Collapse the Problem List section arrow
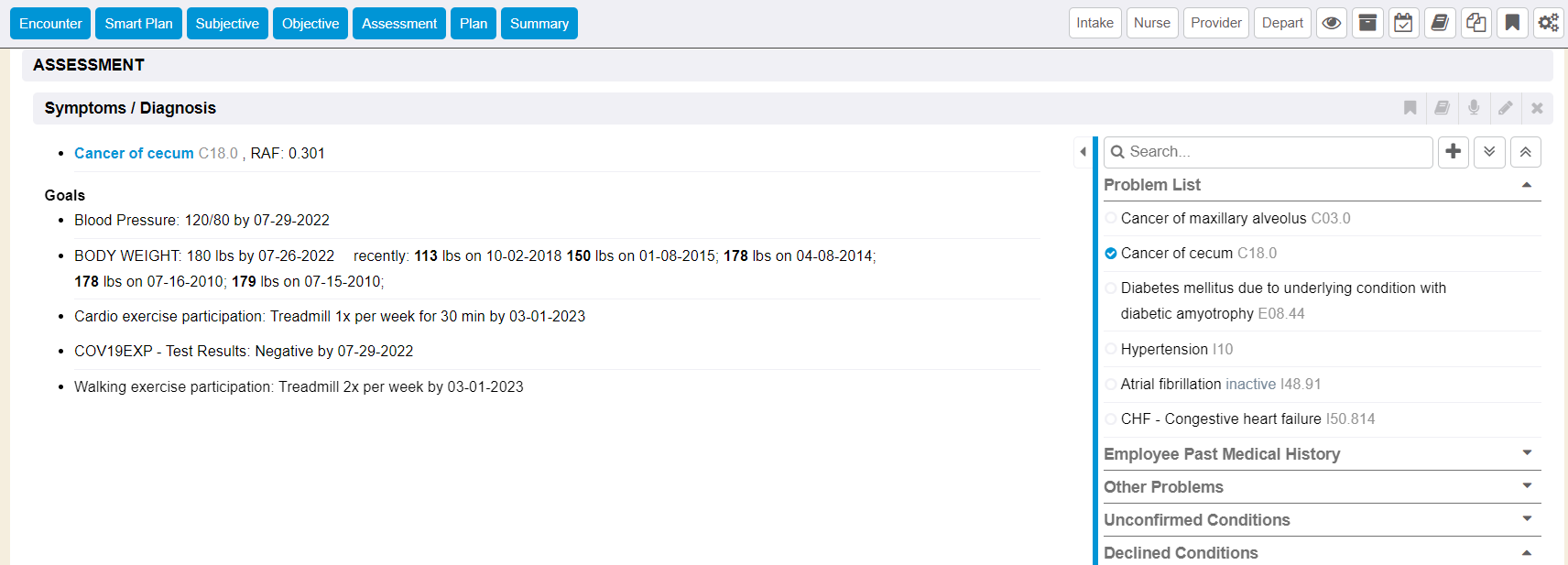1568x565 pixels. (1527, 185)
